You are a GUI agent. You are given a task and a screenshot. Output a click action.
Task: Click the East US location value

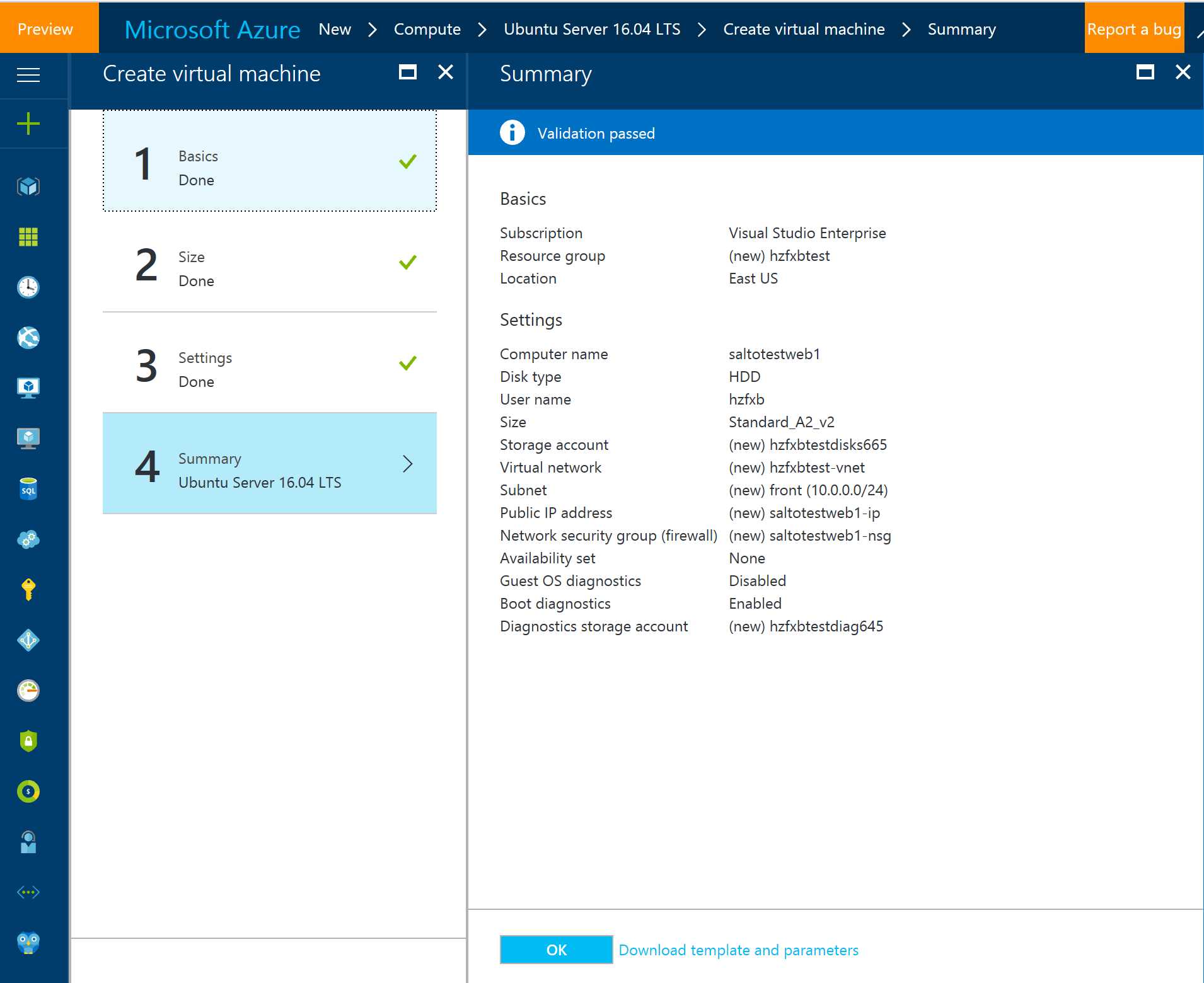coord(753,279)
